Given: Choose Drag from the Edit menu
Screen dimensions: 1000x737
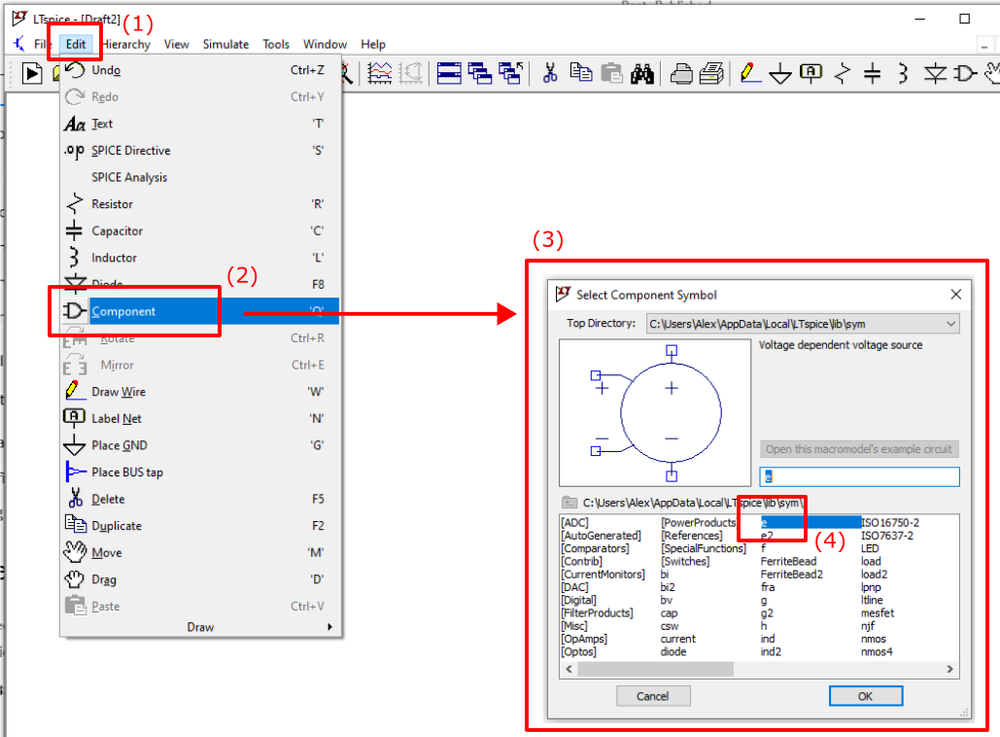Looking at the screenshot, I should coord(200,579).
